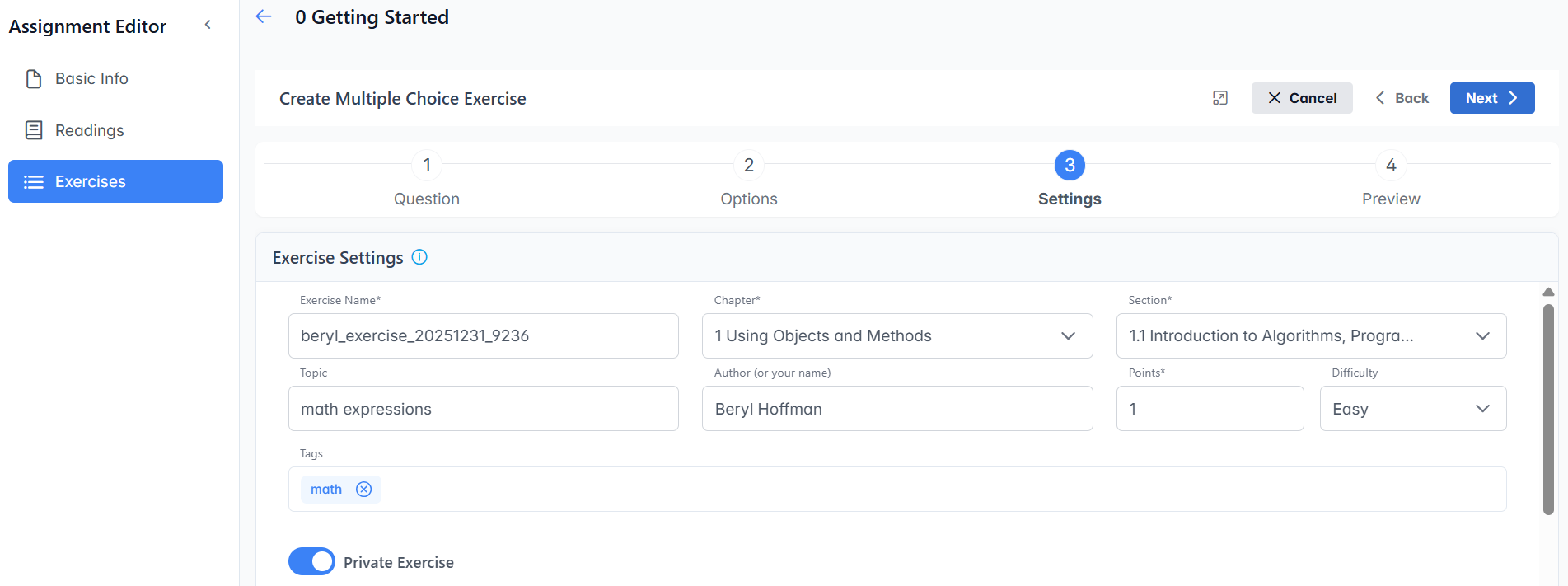Viewport: 1568px width, 586px height.
Task: Cancel the exercise creation
Action: (x=1301, y=98)
